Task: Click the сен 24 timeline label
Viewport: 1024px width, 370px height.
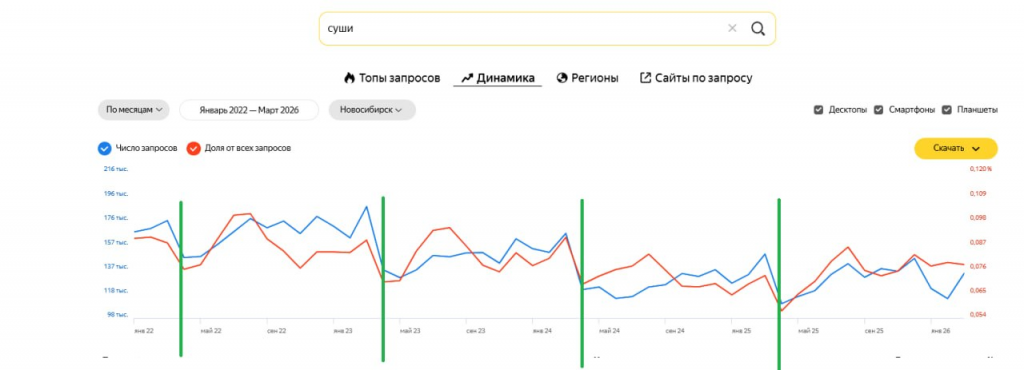Action: pyautogui.click(x=675, y=331)
